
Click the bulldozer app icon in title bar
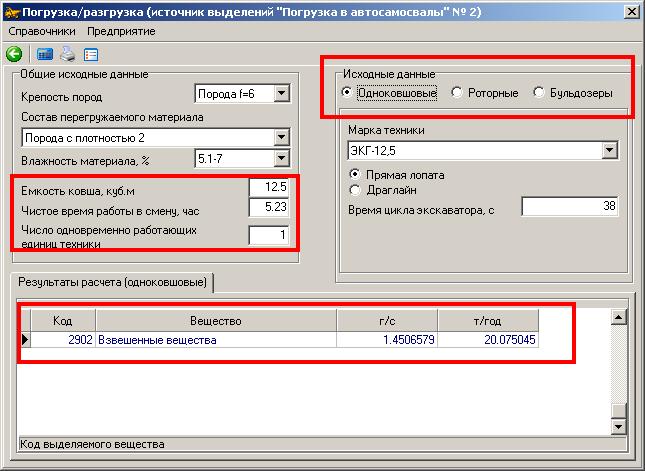(x=12, y=12)
